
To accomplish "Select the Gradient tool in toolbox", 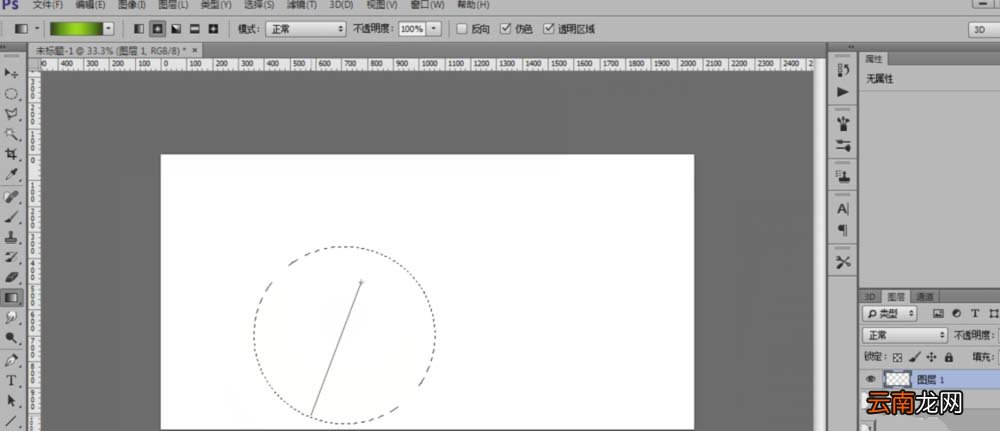I will (x=11, y=297).
